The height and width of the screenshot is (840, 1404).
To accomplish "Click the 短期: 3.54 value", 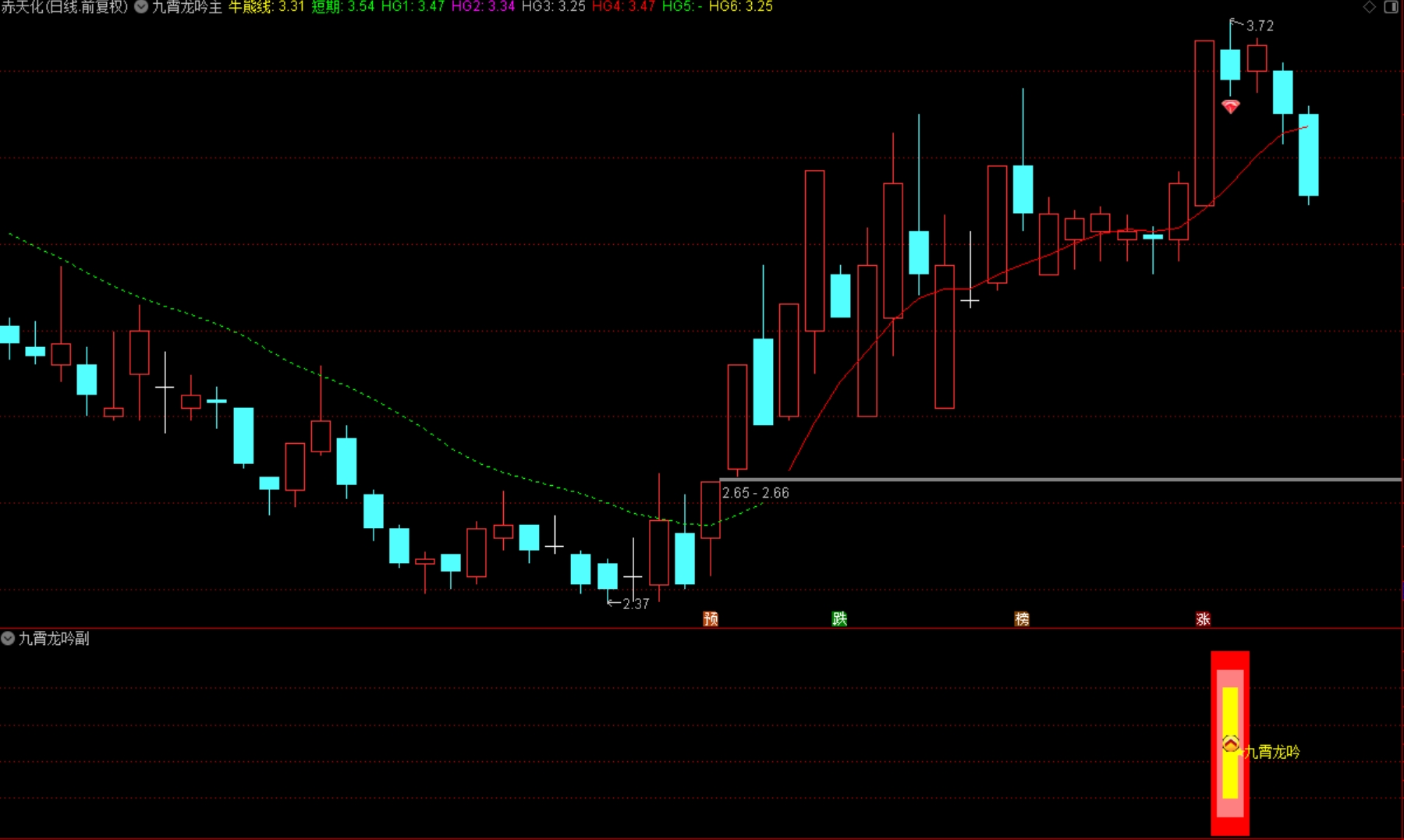I will 343,7.
